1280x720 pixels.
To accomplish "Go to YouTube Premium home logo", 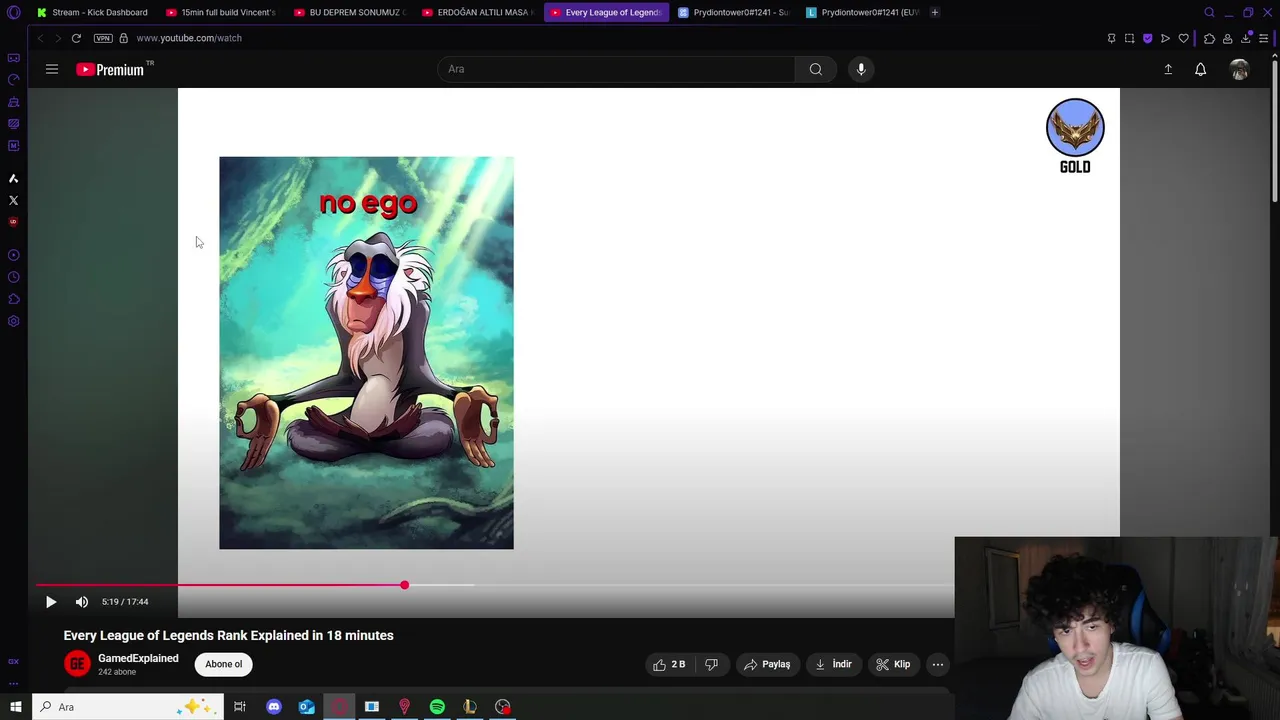I will 110,69.
